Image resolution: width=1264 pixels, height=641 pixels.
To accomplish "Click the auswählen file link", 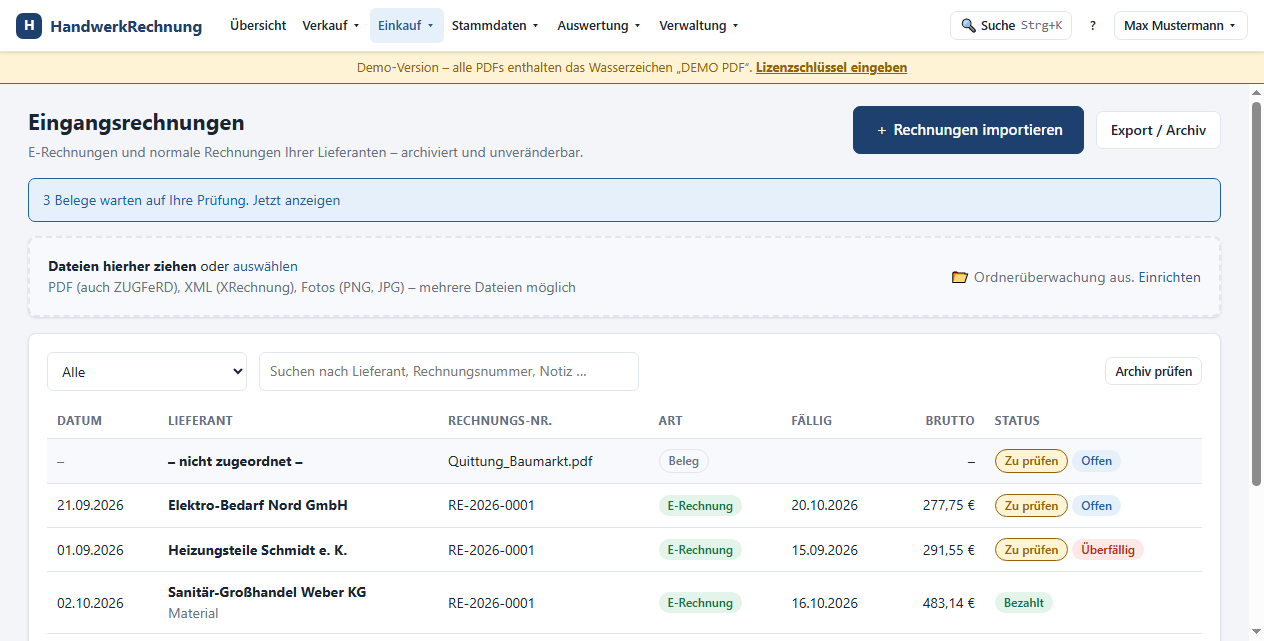I will coord(265,266).
